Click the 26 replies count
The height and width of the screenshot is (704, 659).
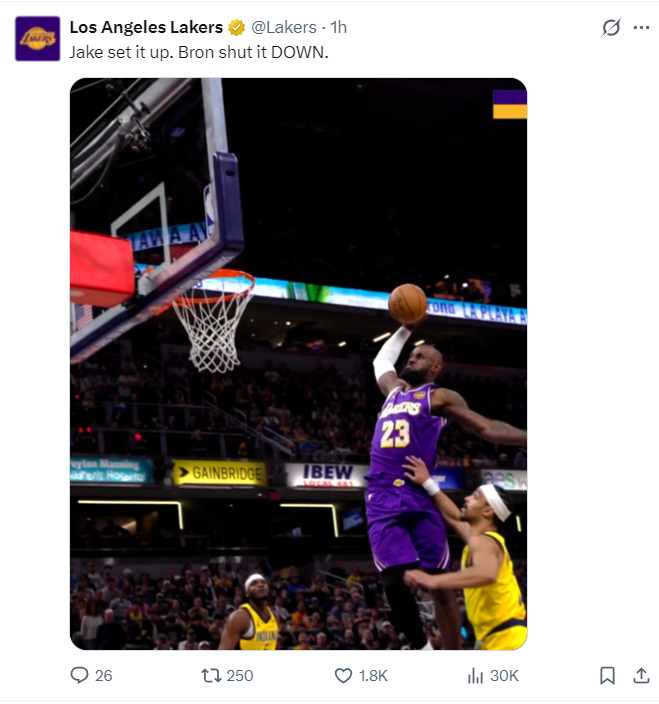click(103, 676)
